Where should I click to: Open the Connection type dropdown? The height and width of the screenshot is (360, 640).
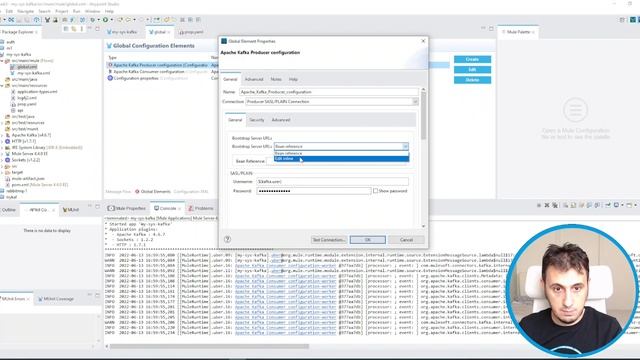tap(415, 101)
